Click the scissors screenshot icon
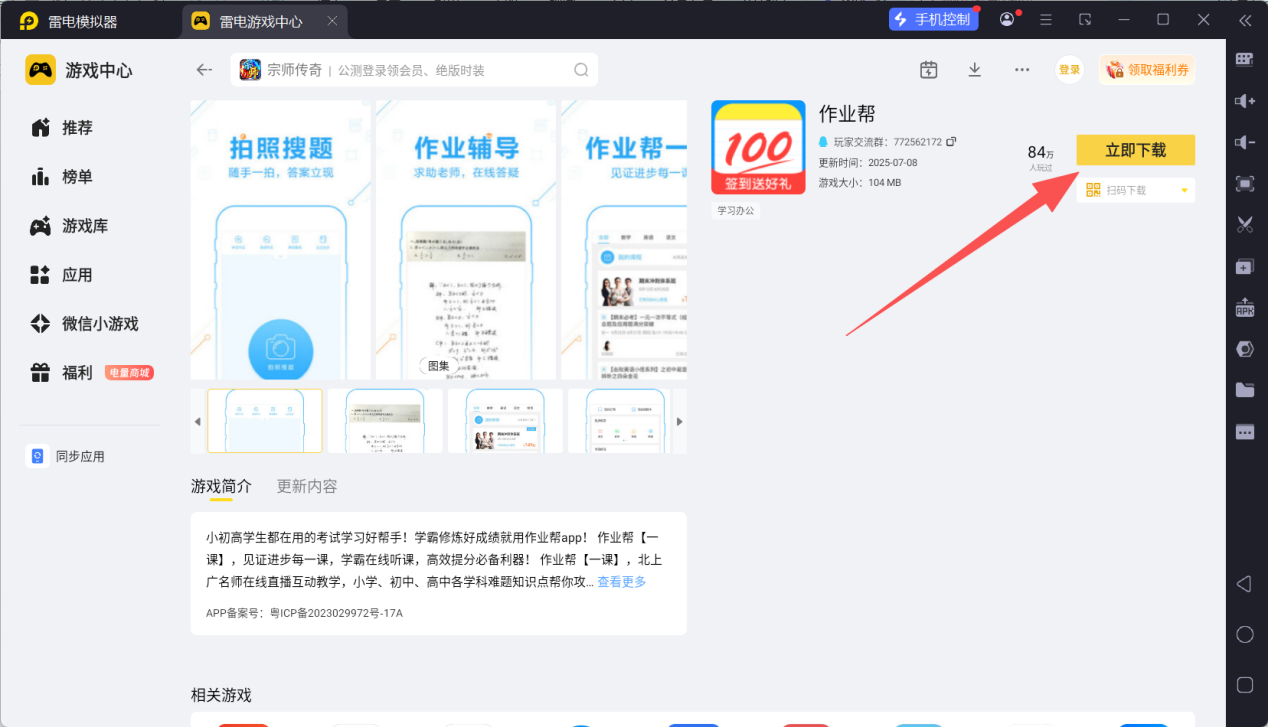 [1245, 225]
